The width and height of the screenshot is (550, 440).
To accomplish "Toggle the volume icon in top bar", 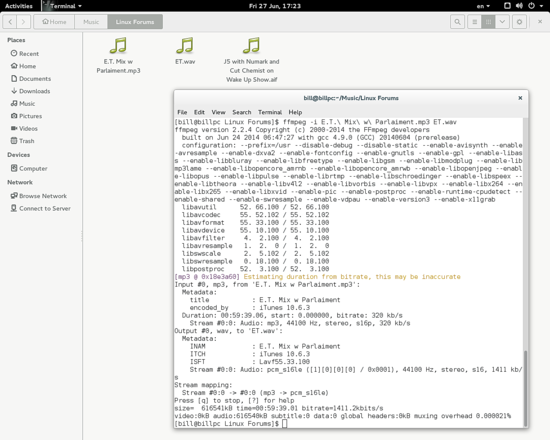I will pos(519,6).
